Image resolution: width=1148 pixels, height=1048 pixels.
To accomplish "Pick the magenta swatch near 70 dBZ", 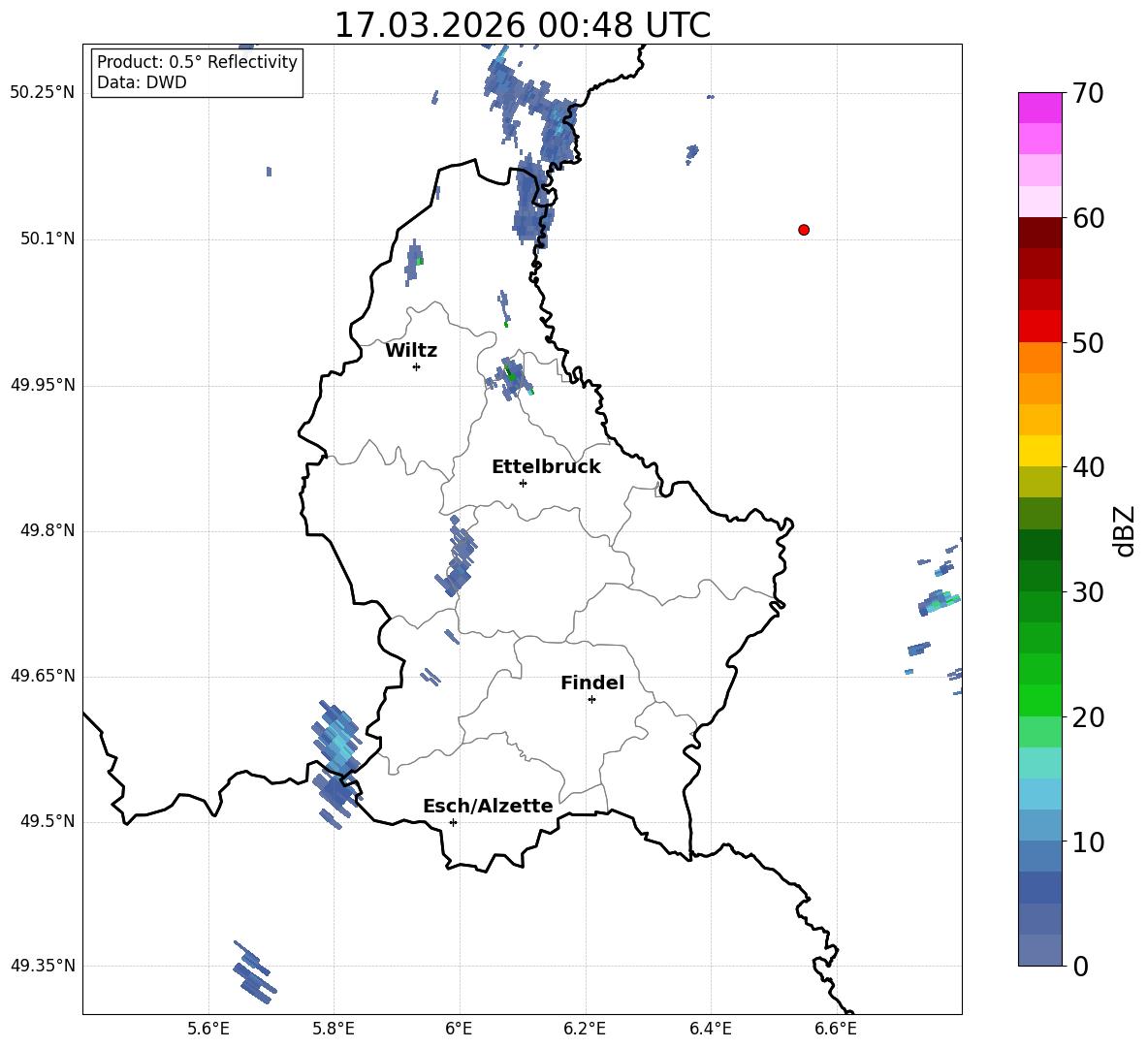I will pyautogui.click(x=1040, y=108).
